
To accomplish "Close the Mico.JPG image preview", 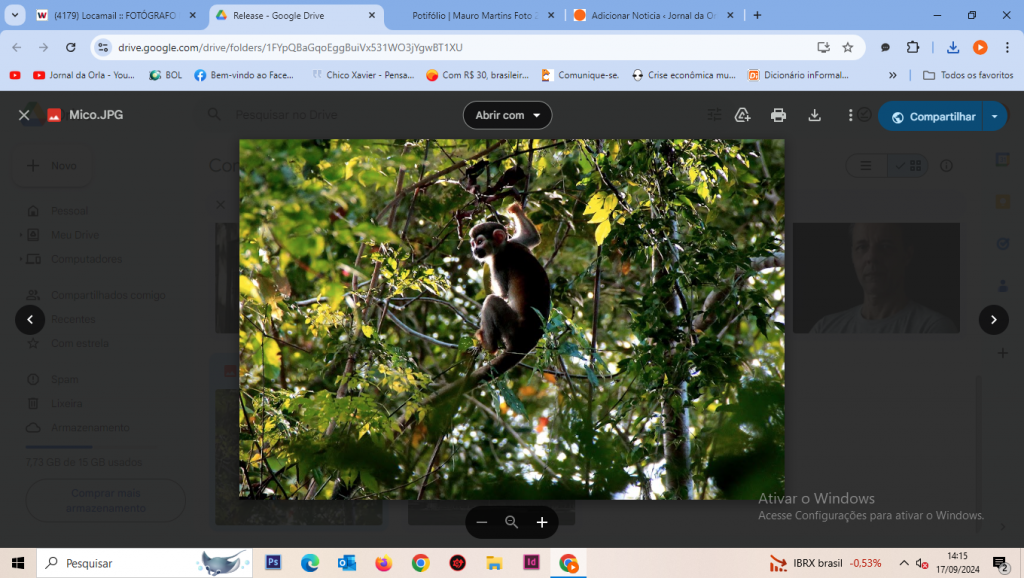I will (x=24, y=116).
